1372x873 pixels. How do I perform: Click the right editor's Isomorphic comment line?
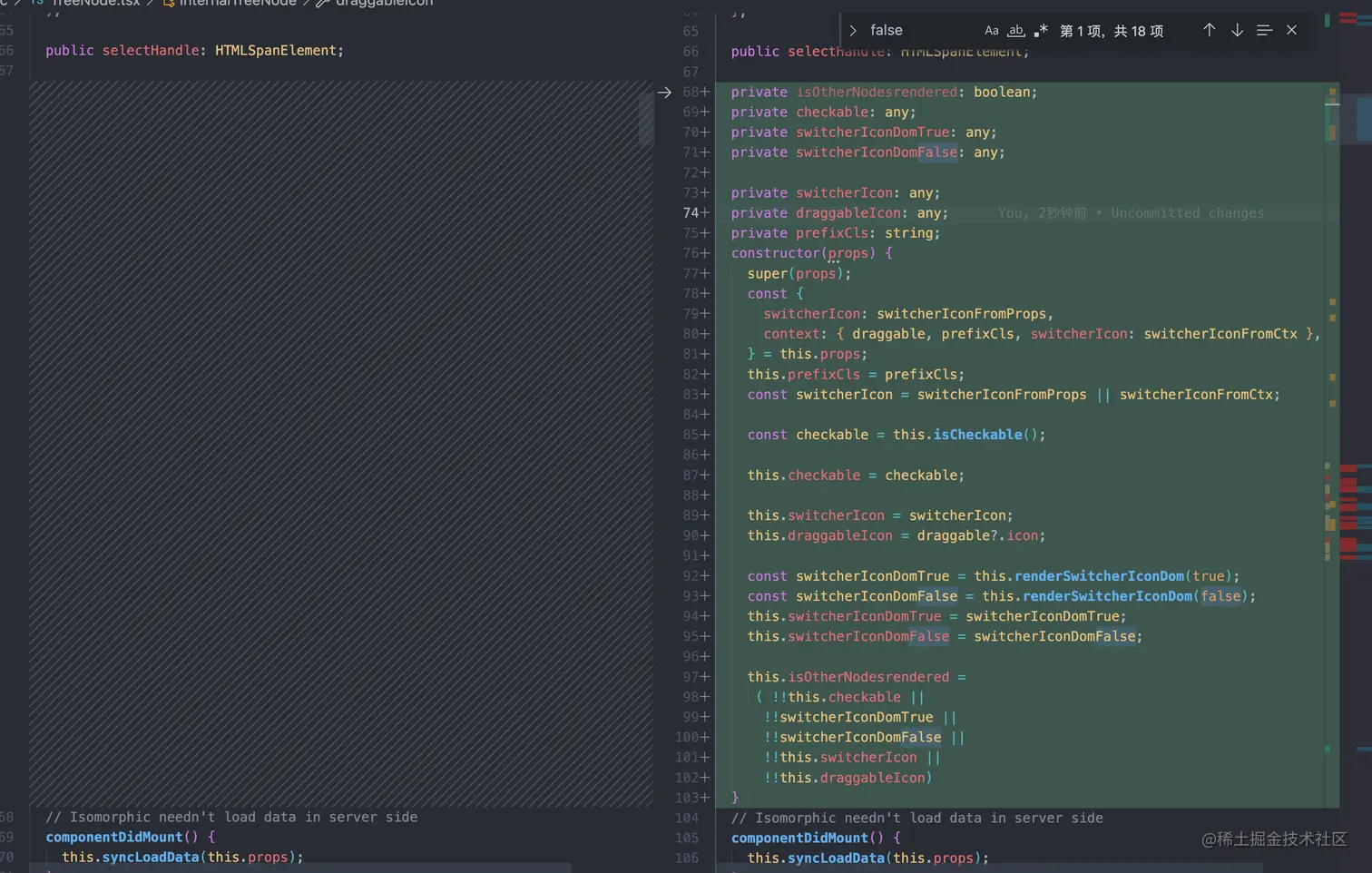[x=917, y=818]
